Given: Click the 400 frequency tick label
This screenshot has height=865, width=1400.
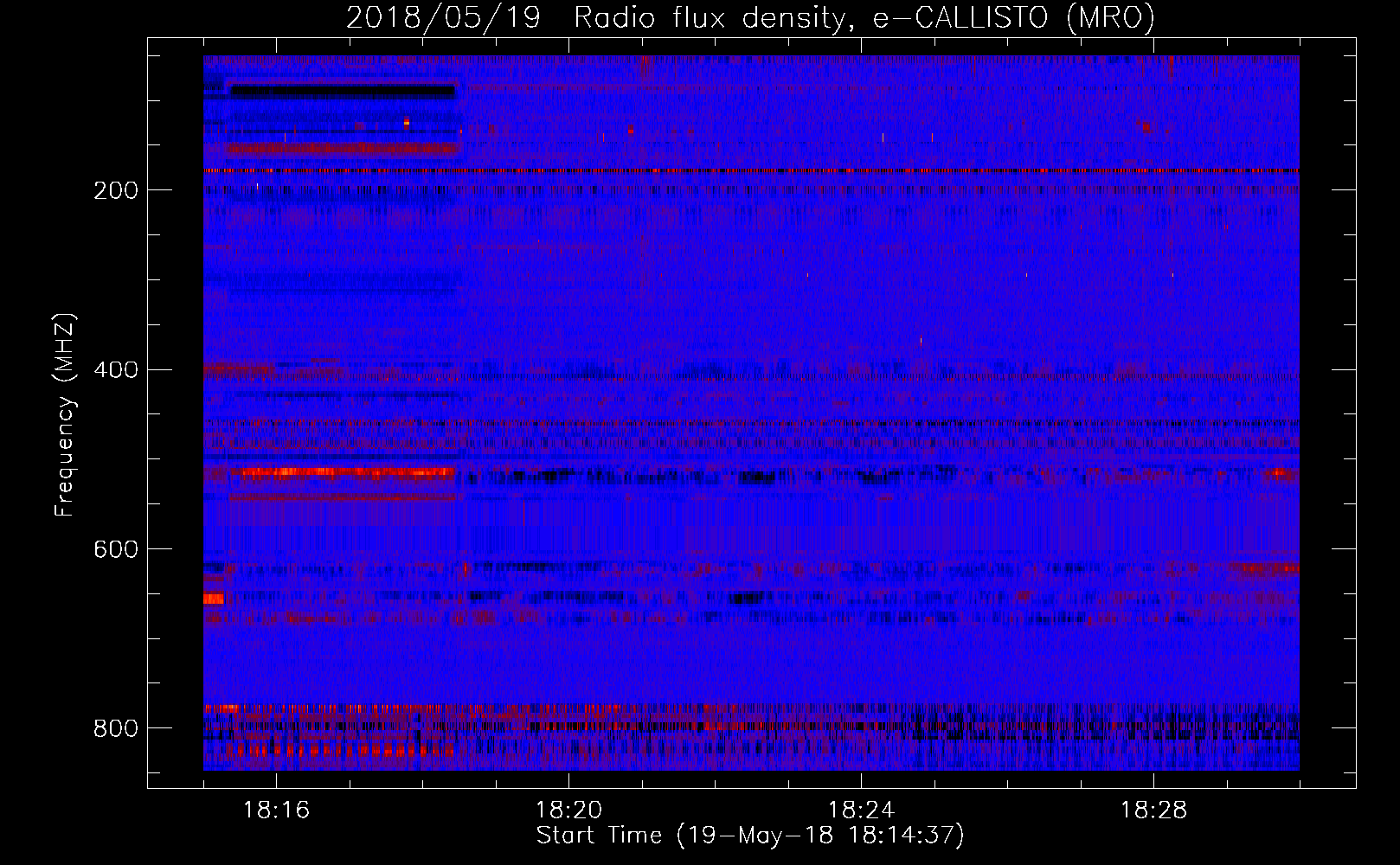Looking at the screenshot, I should (116, 370).
